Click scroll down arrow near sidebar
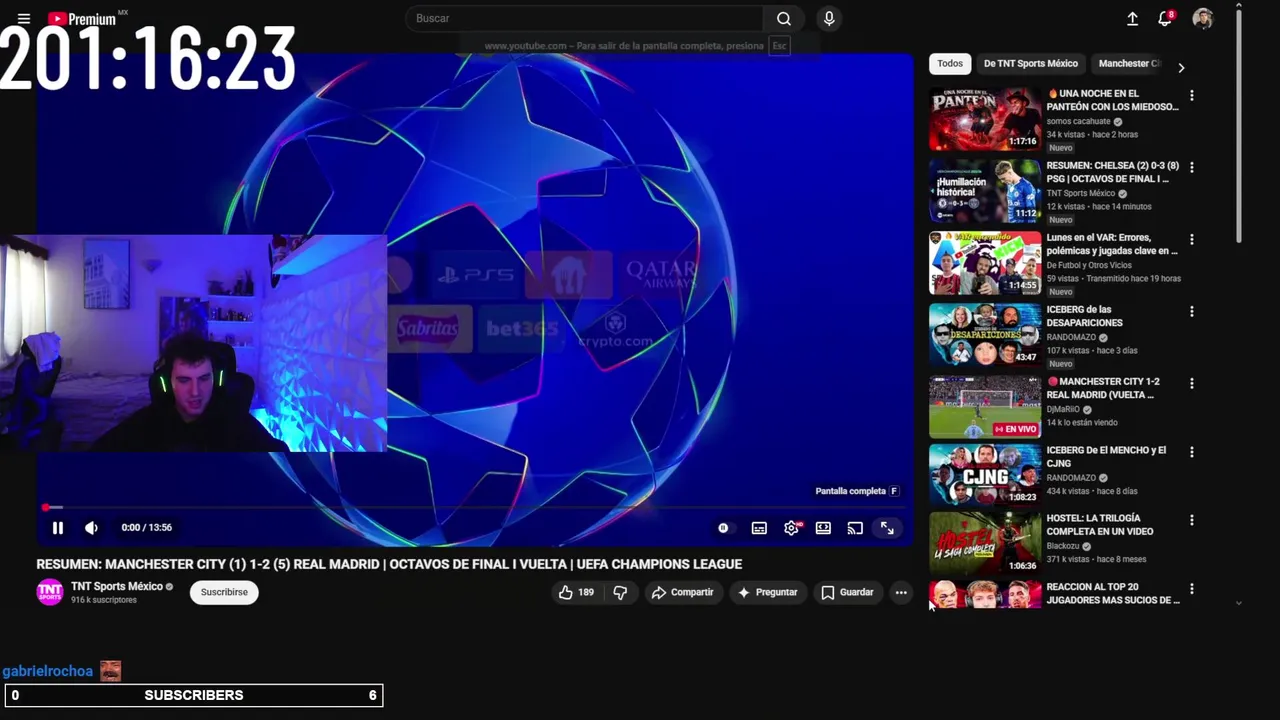Image resolution: width=1280 pixels, height=720 pixels. 1239,603
